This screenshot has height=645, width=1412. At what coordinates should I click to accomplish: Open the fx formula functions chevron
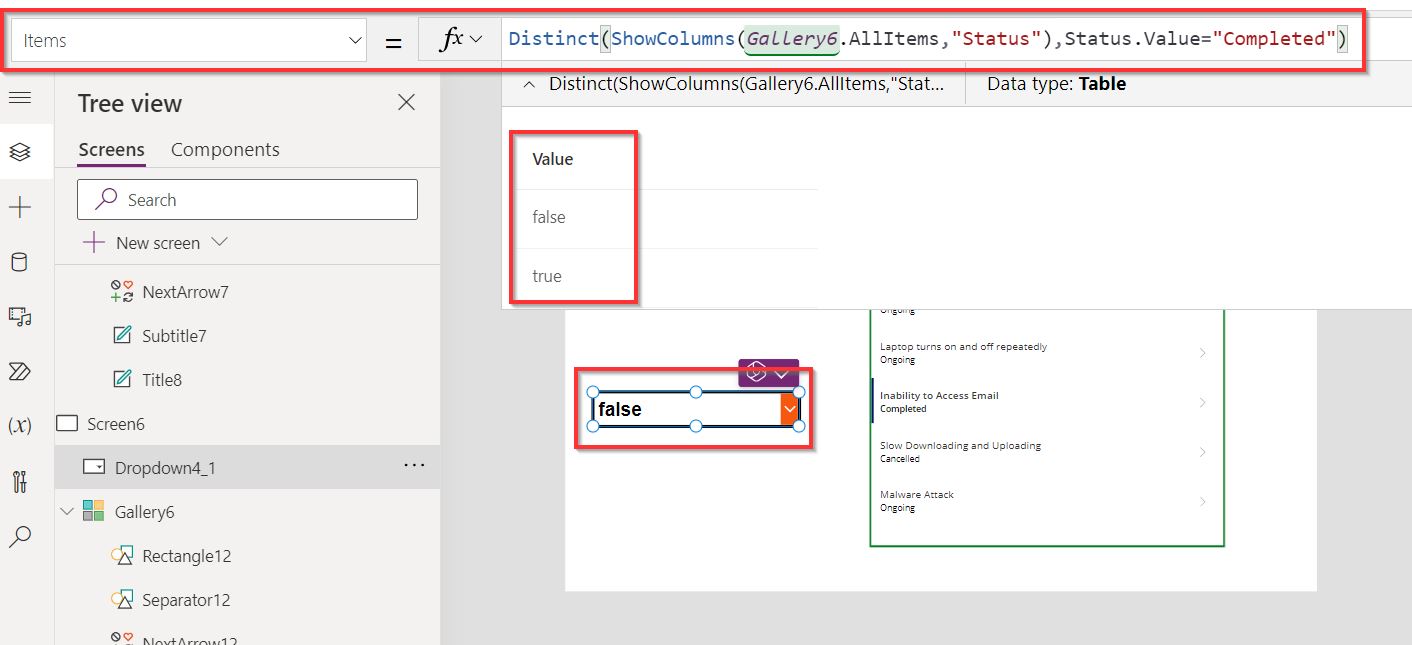click(472, 37)
